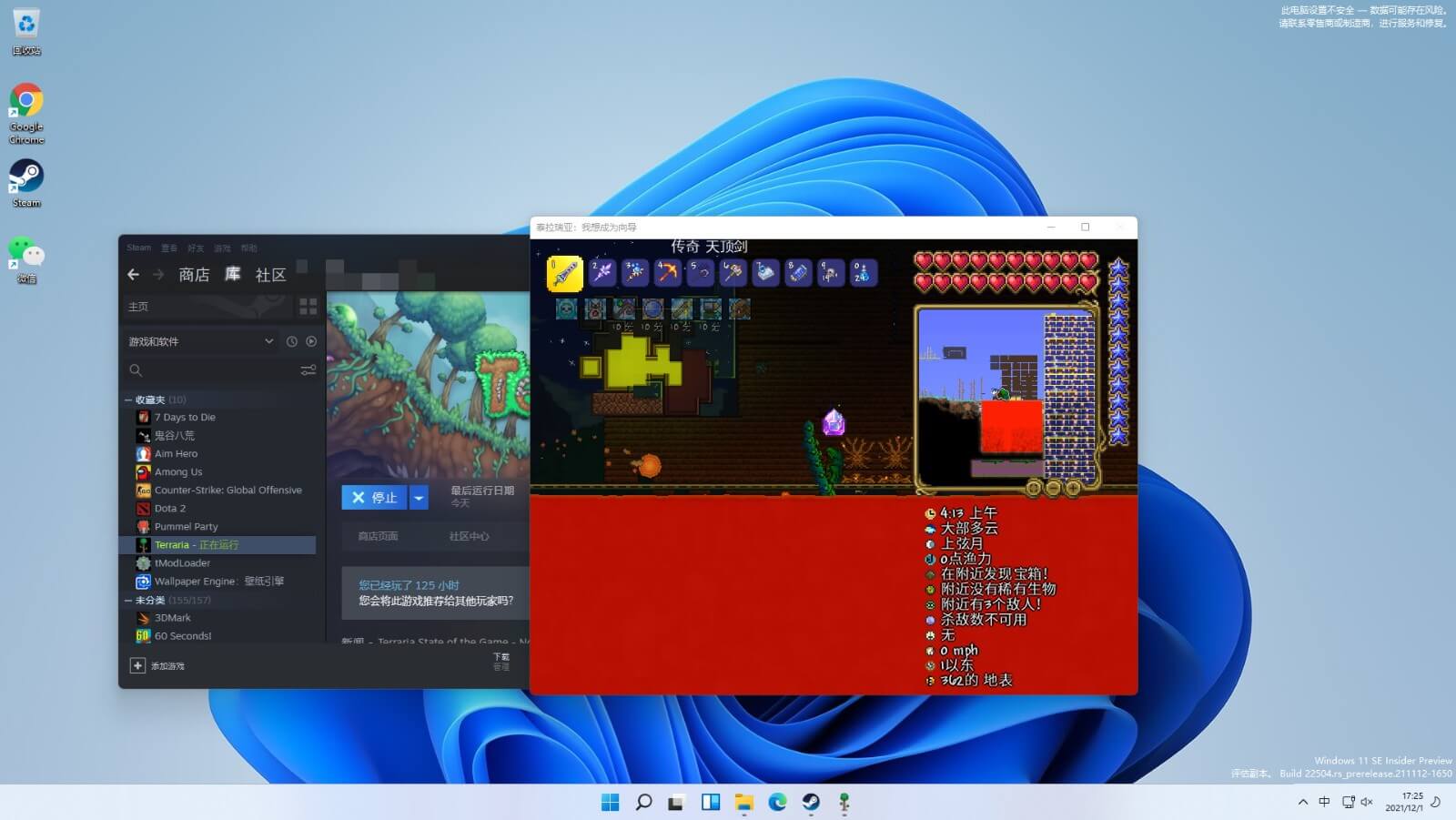Click the grid view icon next to 主页

coord(308,307)
